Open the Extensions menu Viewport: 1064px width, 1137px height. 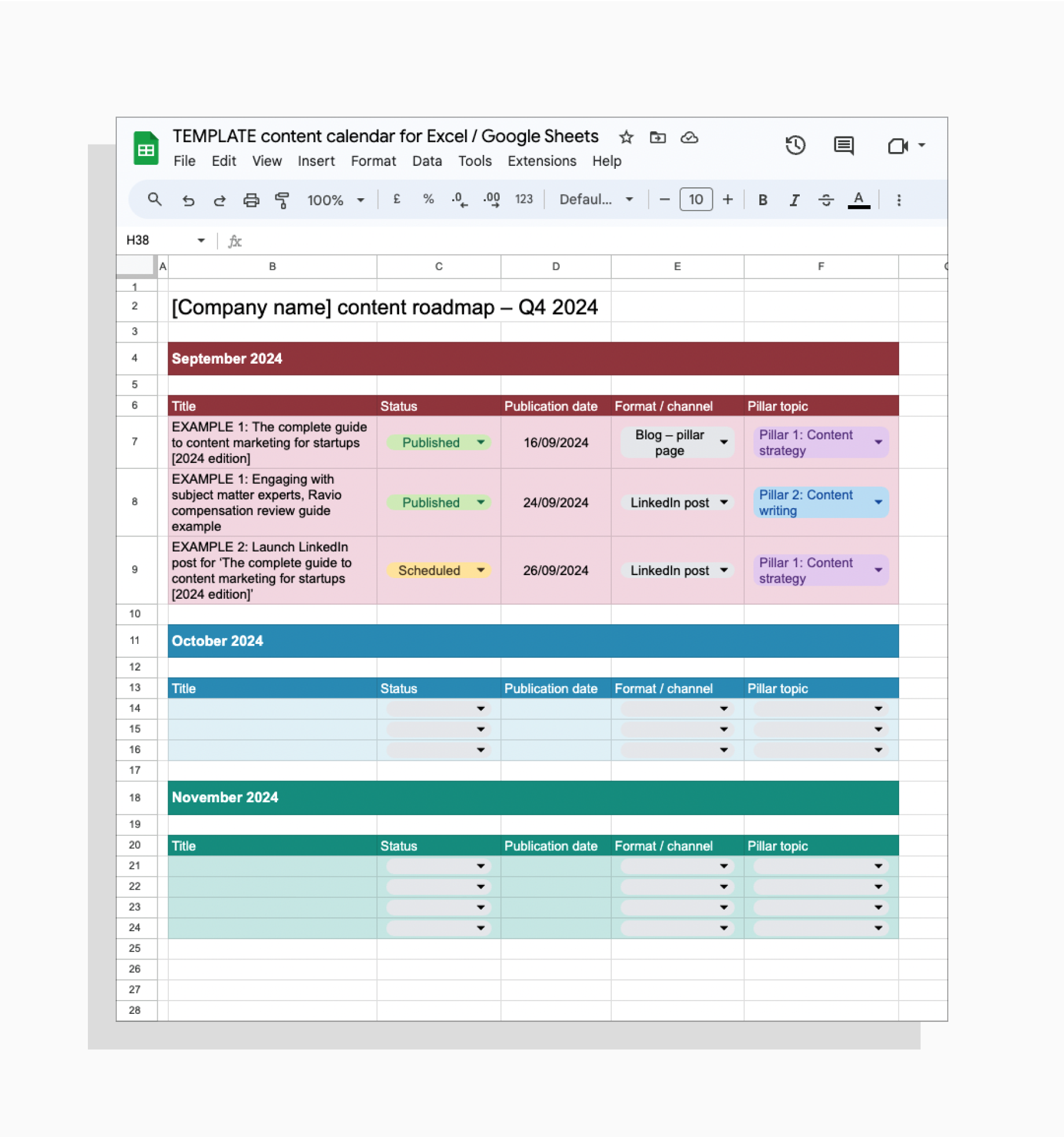541,161
